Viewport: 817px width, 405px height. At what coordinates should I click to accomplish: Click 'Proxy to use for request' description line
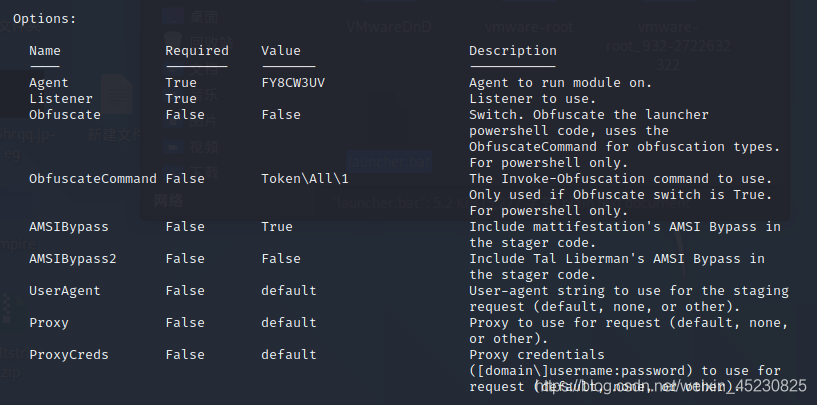coord(629,323)
